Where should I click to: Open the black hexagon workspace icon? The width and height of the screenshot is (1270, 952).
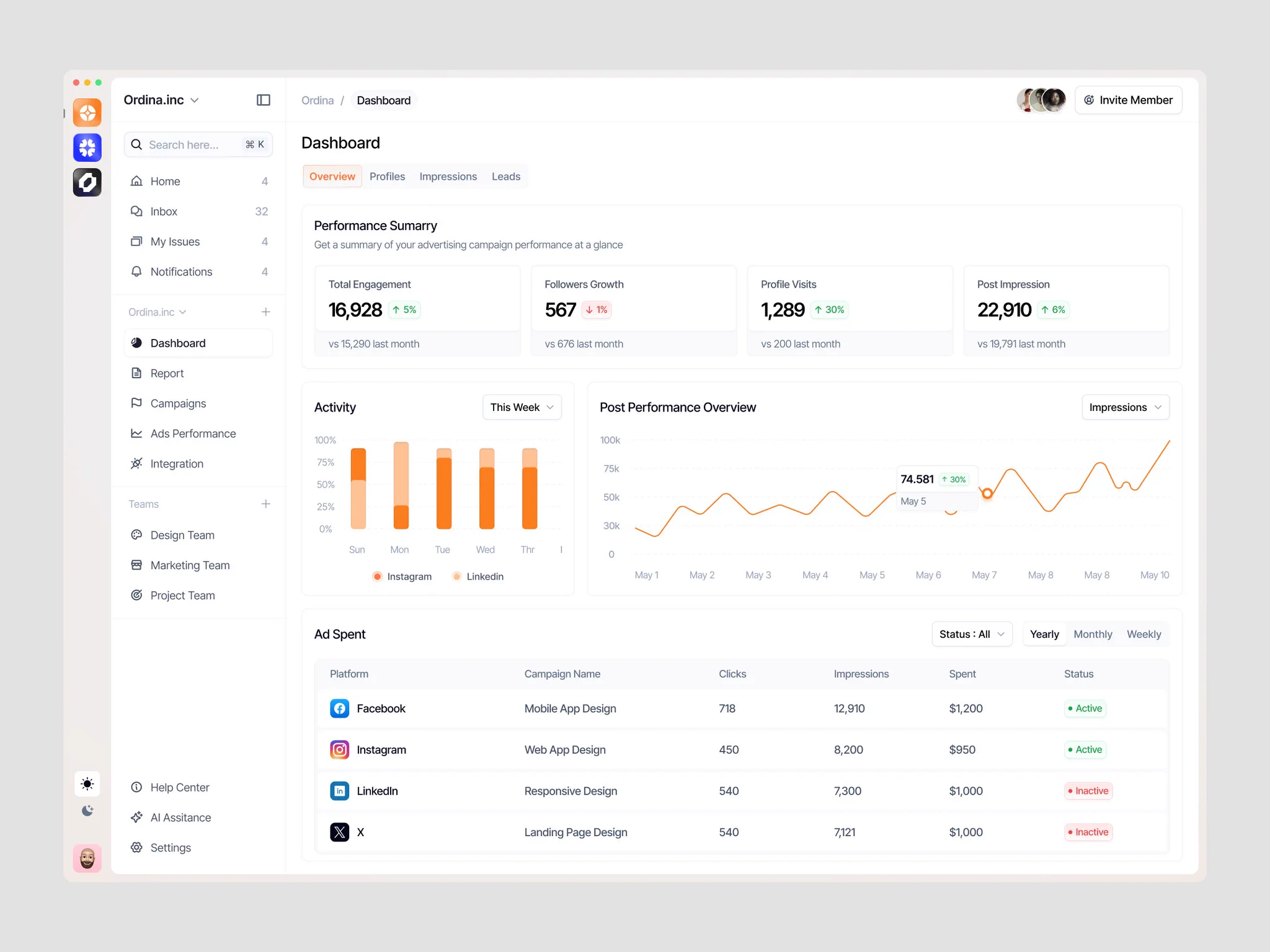(87, 182)
